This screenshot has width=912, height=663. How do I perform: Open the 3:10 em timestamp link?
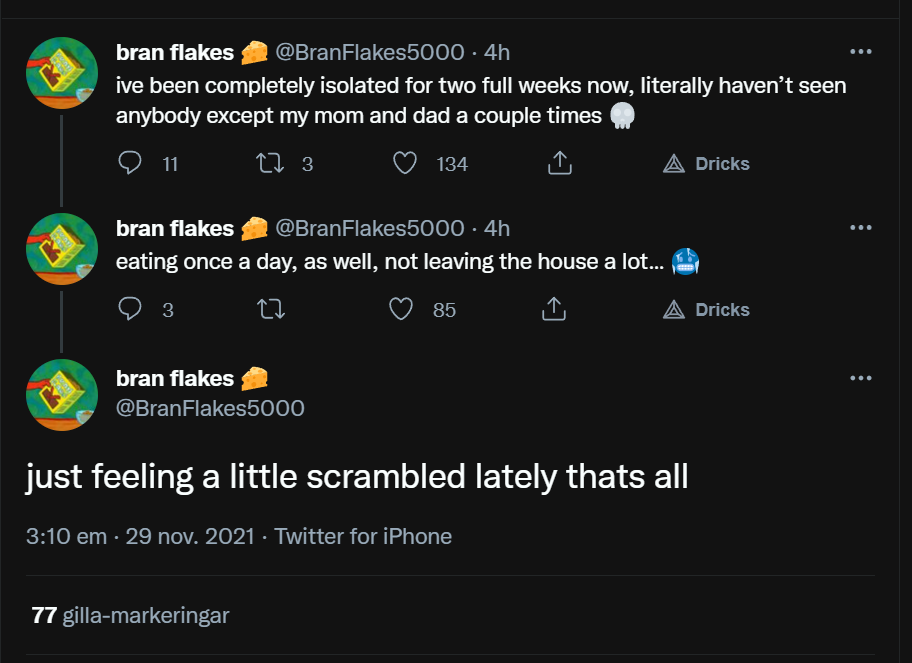coord(66,536)
